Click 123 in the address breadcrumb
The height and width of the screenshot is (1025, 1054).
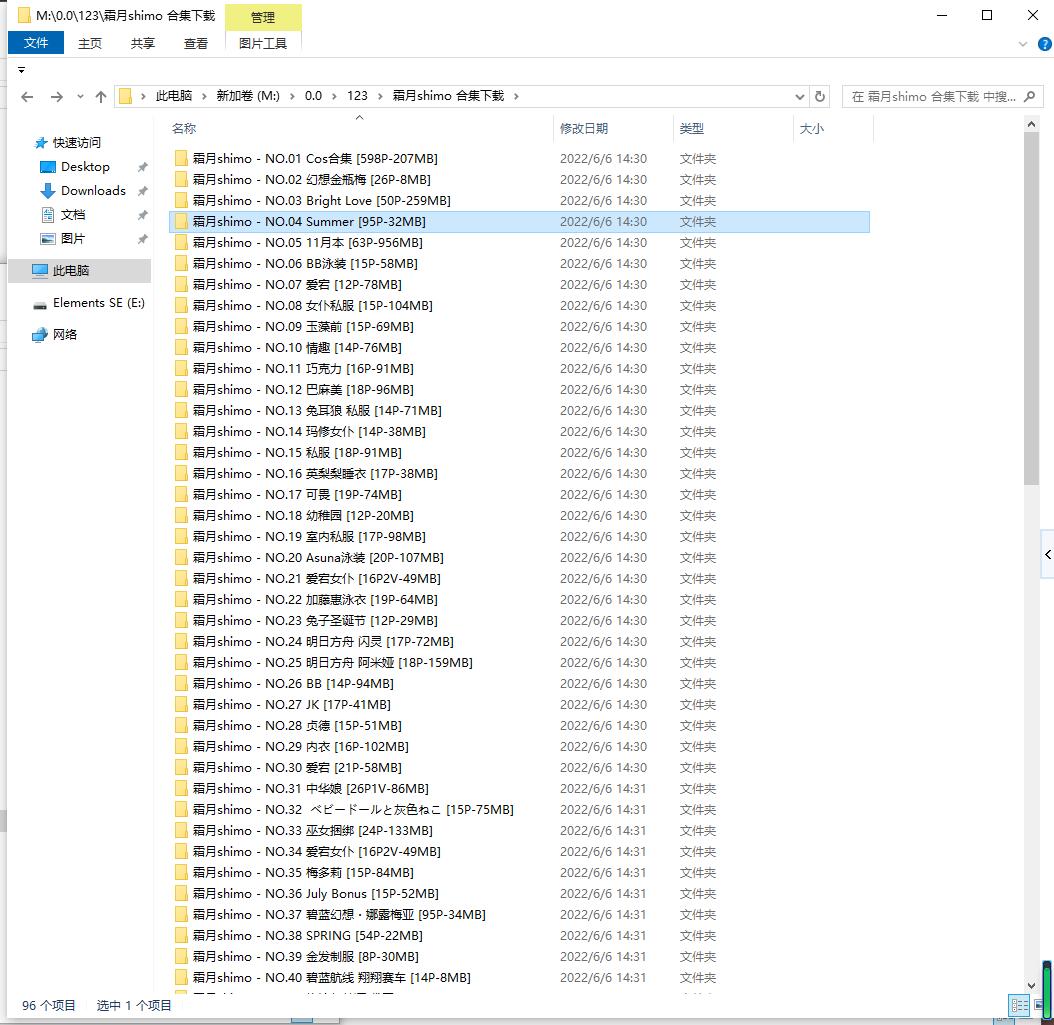pyautogui.click(x=357, y=96)
